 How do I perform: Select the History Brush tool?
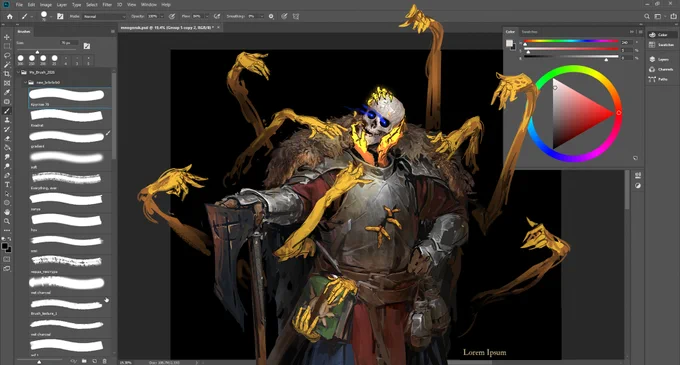click(x=7, y=129)
